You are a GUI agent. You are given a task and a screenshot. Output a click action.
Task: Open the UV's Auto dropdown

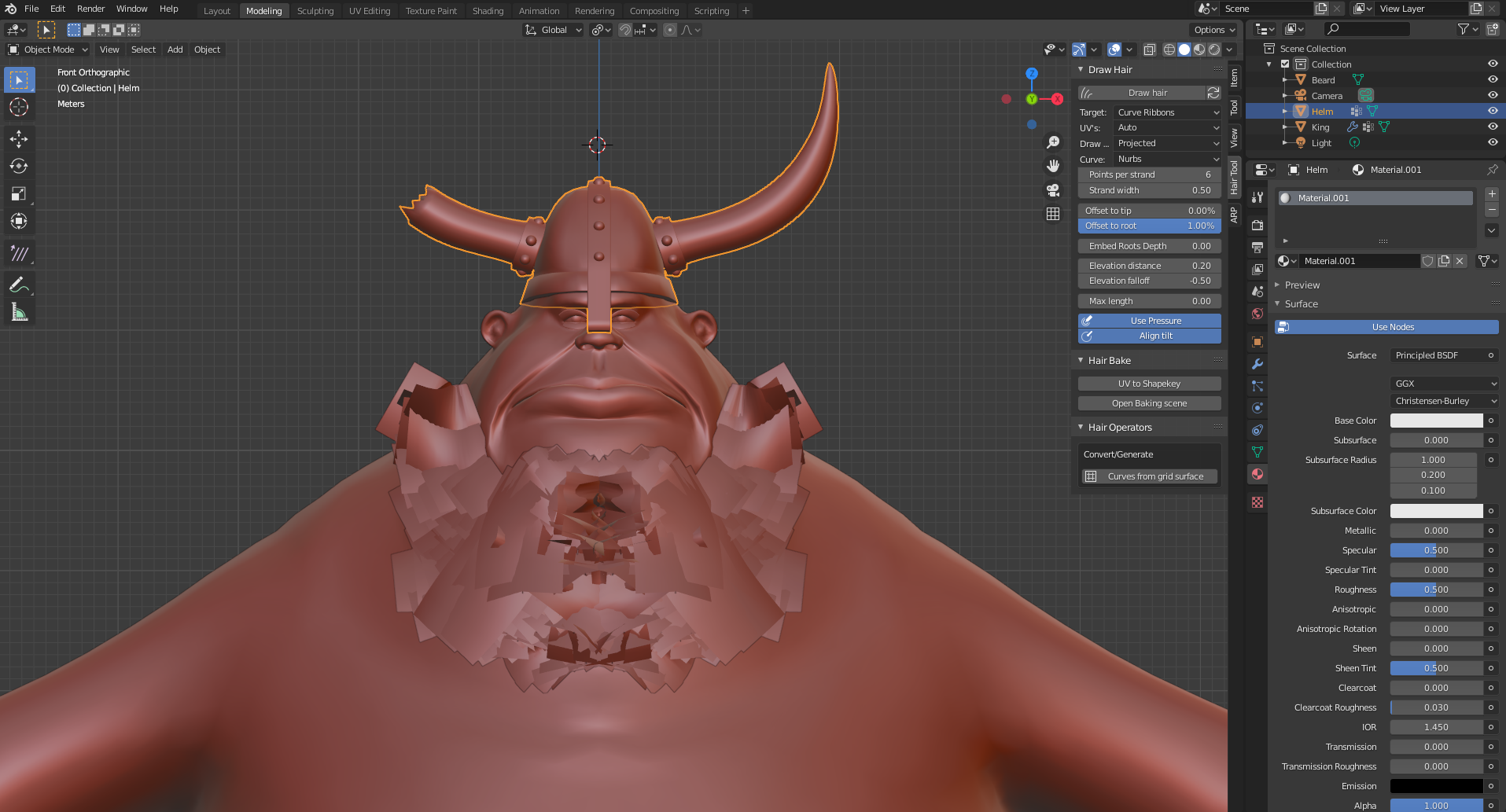point(1168,127)
